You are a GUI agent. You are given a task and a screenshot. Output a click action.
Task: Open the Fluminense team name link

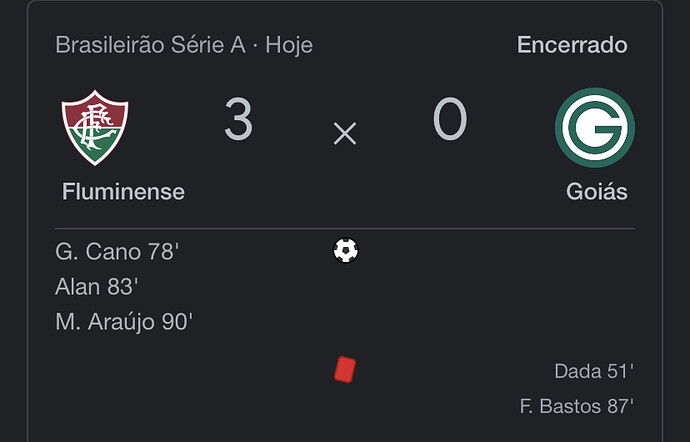123,192
